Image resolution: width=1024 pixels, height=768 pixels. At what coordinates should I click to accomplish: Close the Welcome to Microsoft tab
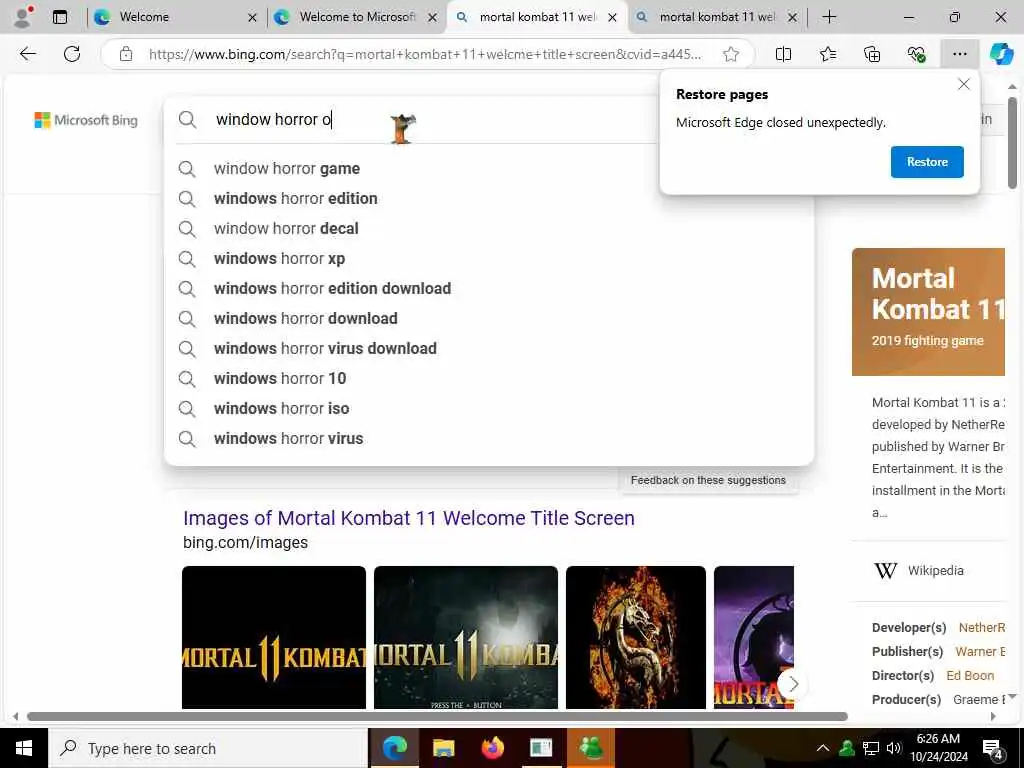pyautogui.click(x=432, y=18)
